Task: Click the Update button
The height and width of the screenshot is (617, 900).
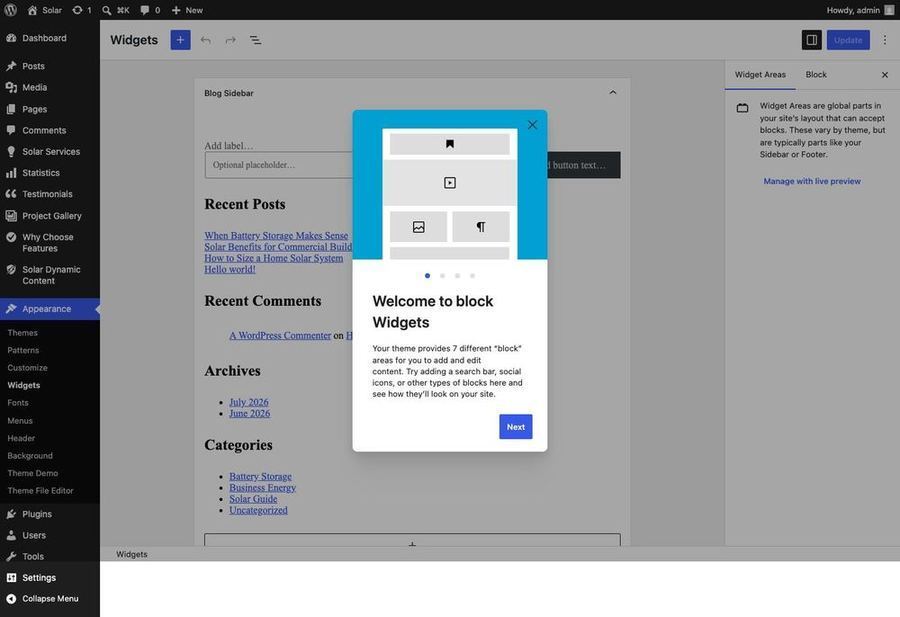Action: [x=848, y=40]
